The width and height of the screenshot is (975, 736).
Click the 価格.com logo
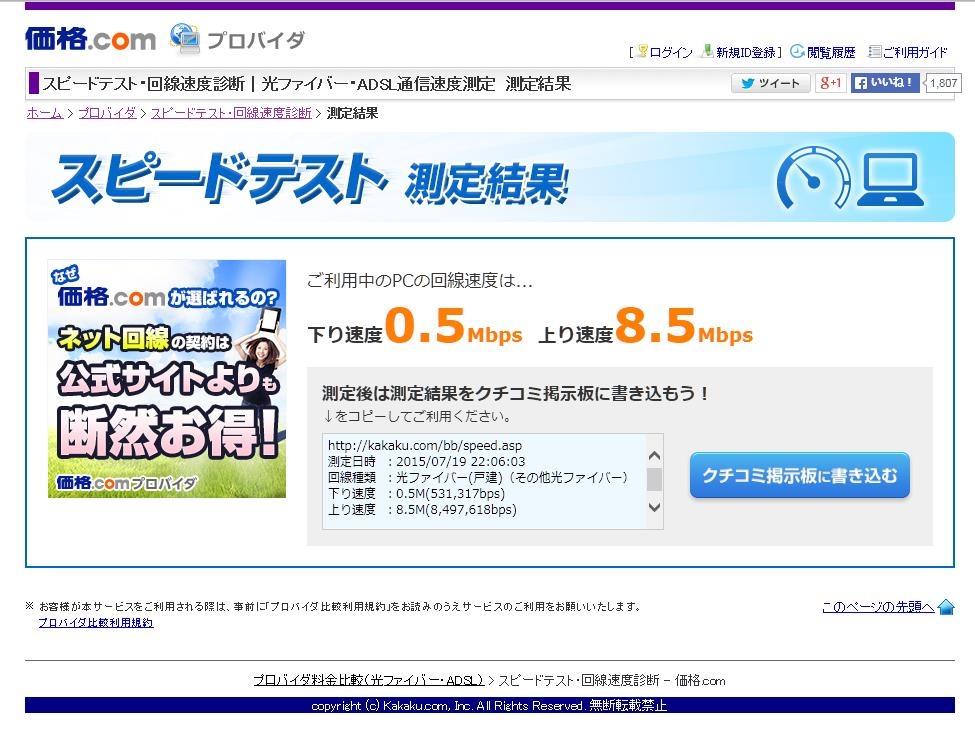pyautogui.click(x=90, y=39)
